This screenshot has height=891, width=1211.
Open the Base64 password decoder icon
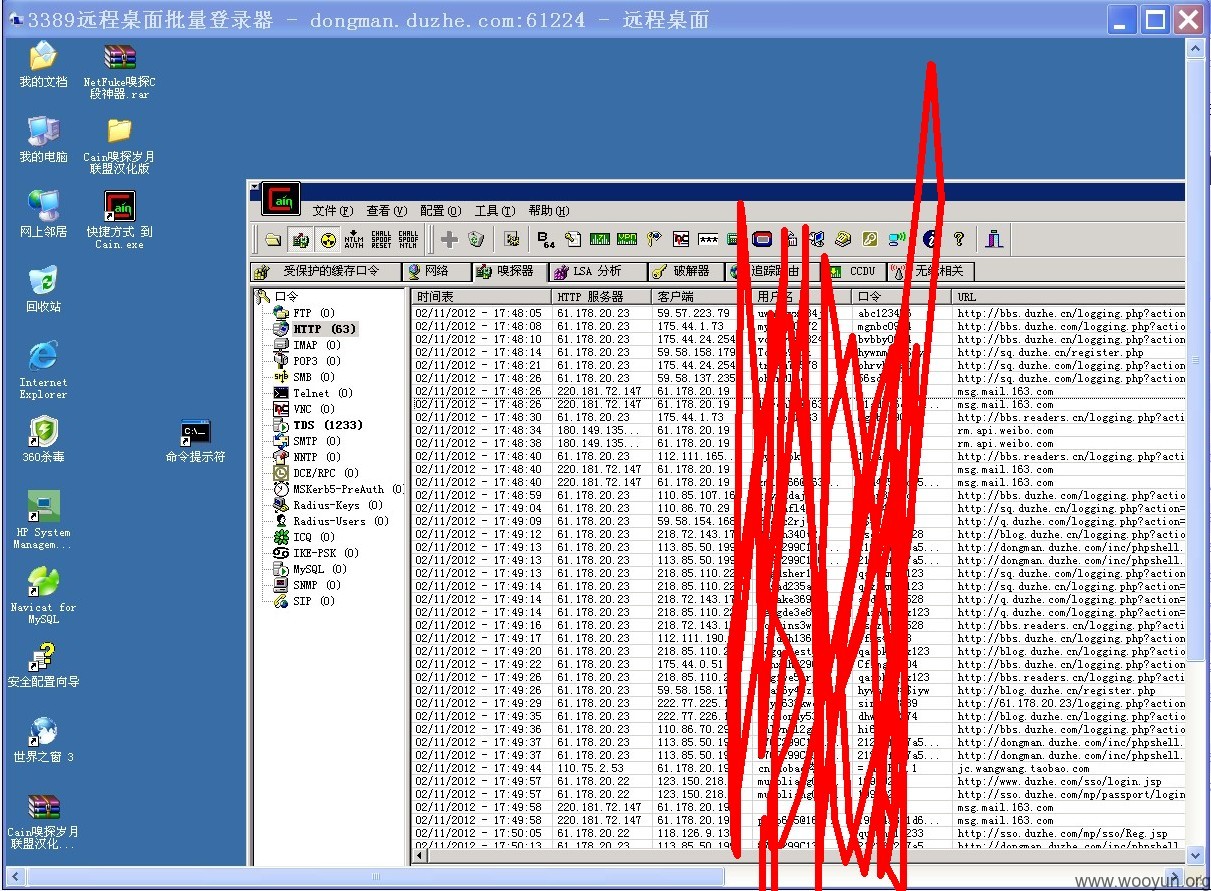(x=545, y=239)
